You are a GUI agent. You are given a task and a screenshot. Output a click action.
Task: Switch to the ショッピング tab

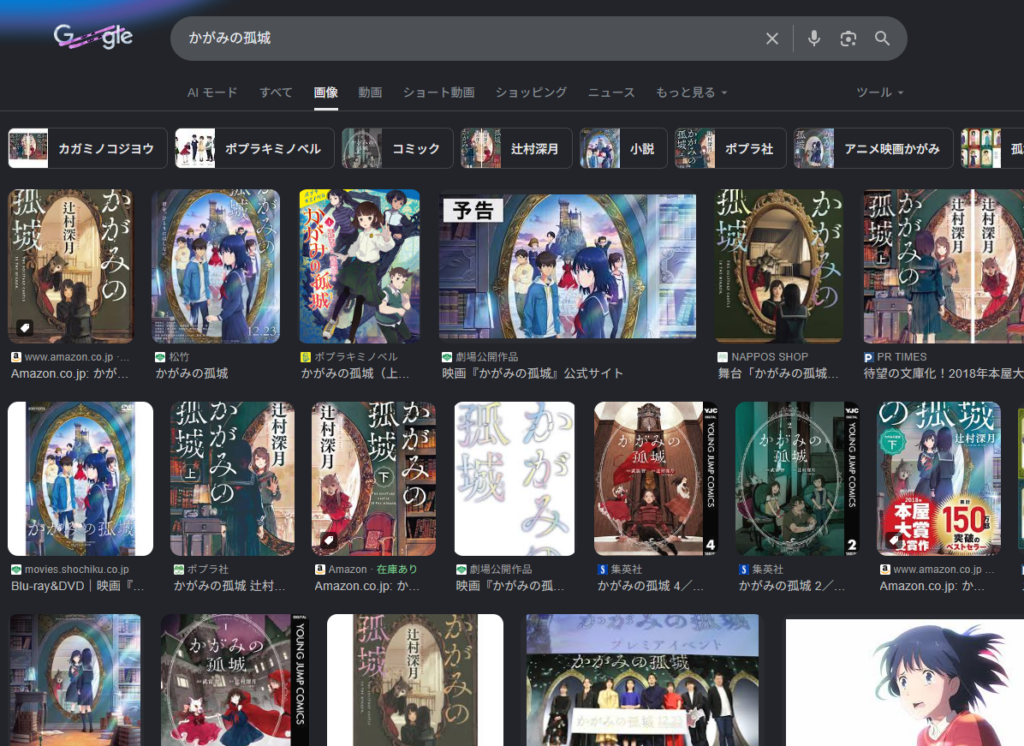(x=531, y=92)
